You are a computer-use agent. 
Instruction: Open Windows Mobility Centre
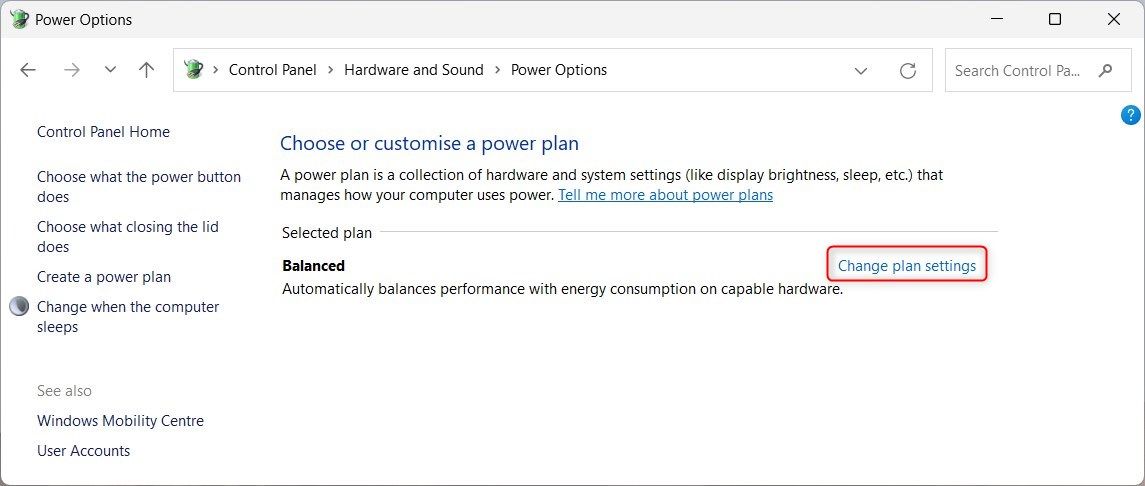tap(120, 421)
